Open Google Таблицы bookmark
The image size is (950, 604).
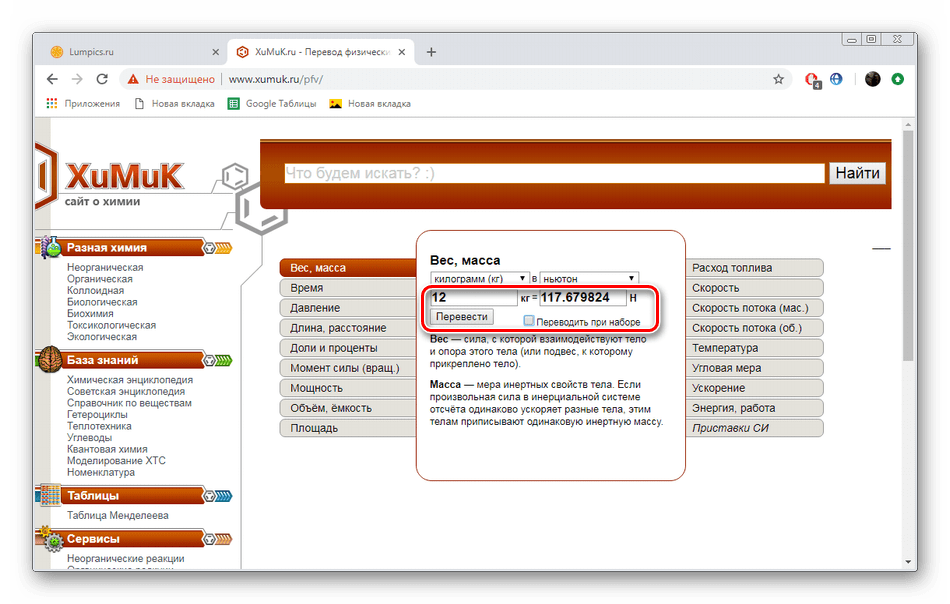click(x=272, y=104)
